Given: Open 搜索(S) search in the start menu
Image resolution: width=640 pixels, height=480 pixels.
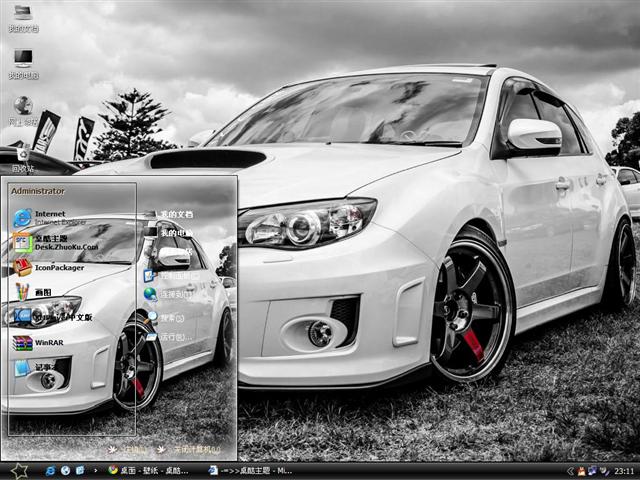Looking at the screenshot, I should [x=166, y=318].
